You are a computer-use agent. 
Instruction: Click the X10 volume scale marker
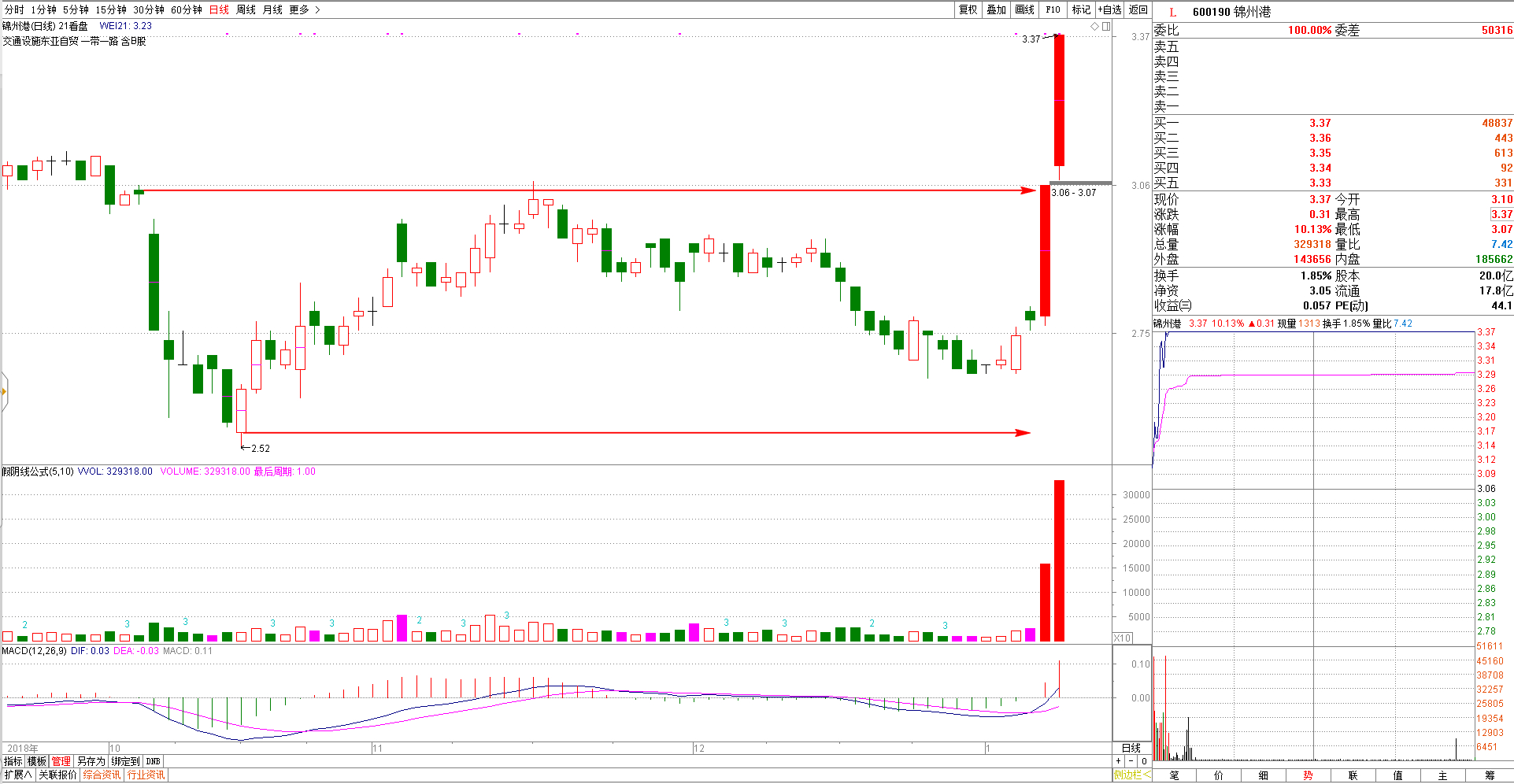point(1123,638)
